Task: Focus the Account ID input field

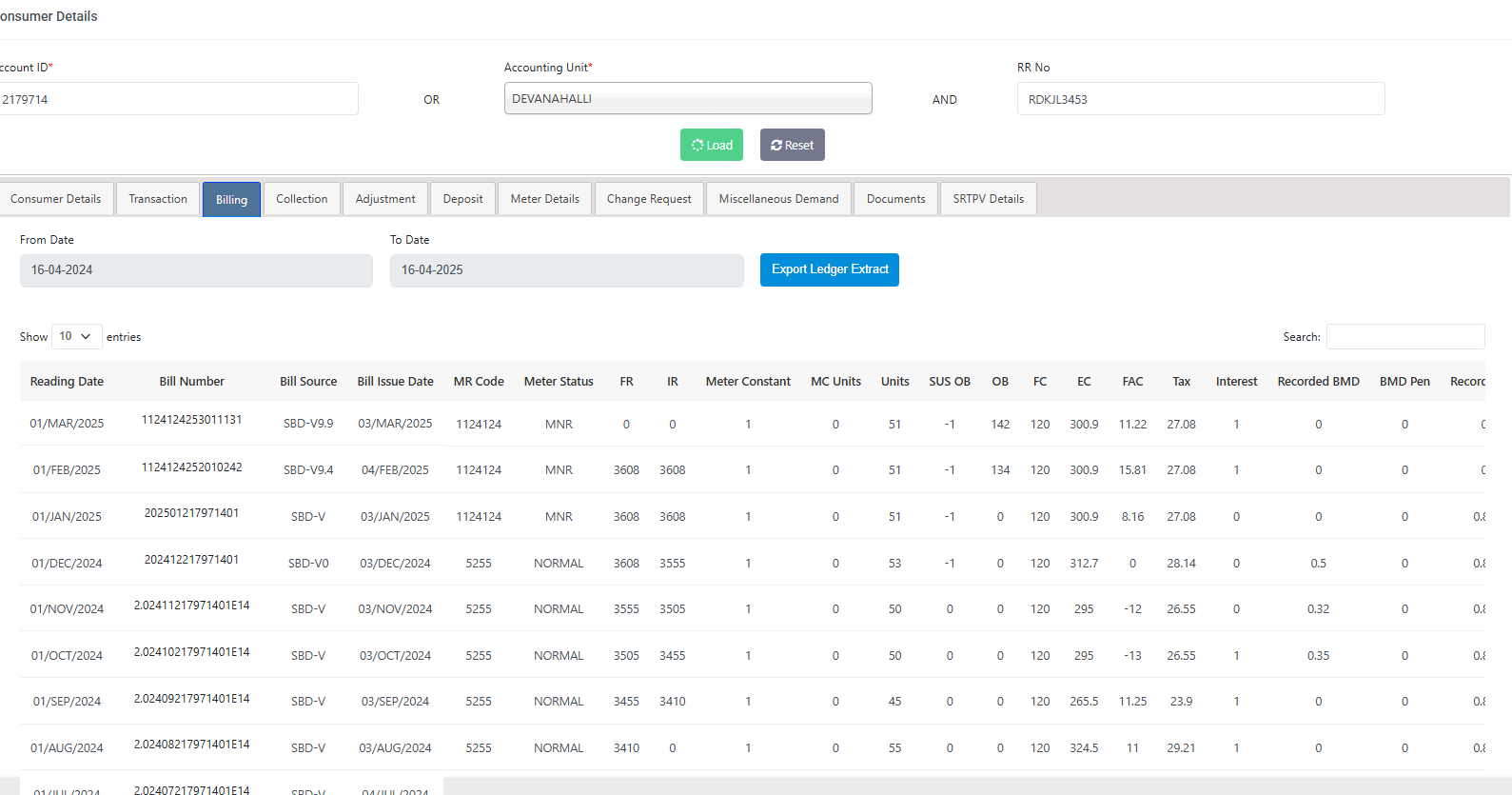Action: click(179, 99)
